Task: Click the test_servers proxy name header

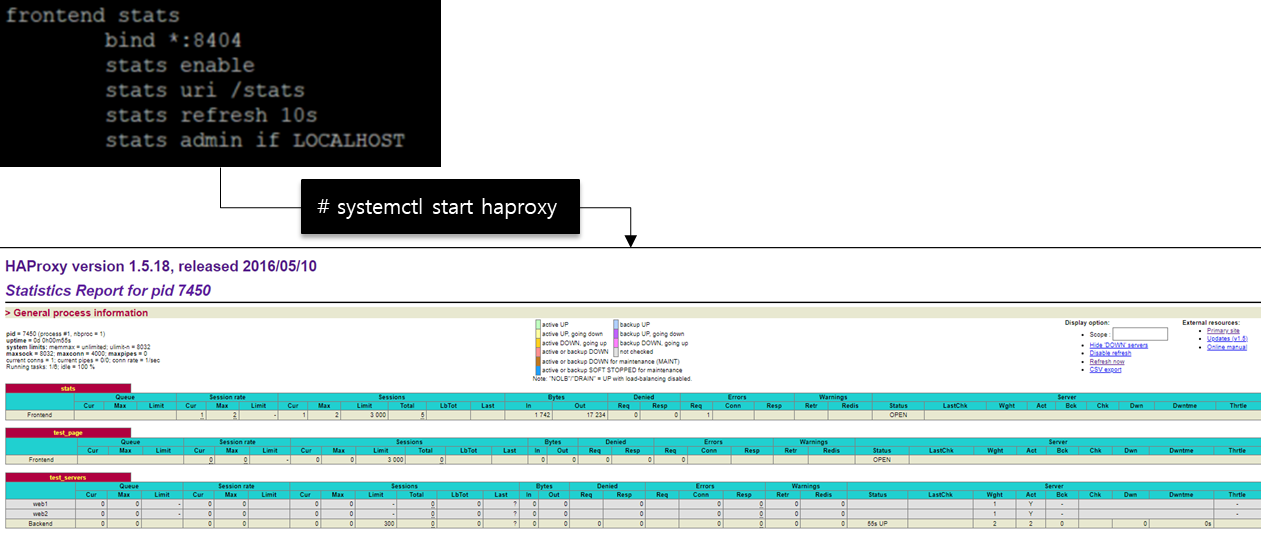Action: click(68, 477)
